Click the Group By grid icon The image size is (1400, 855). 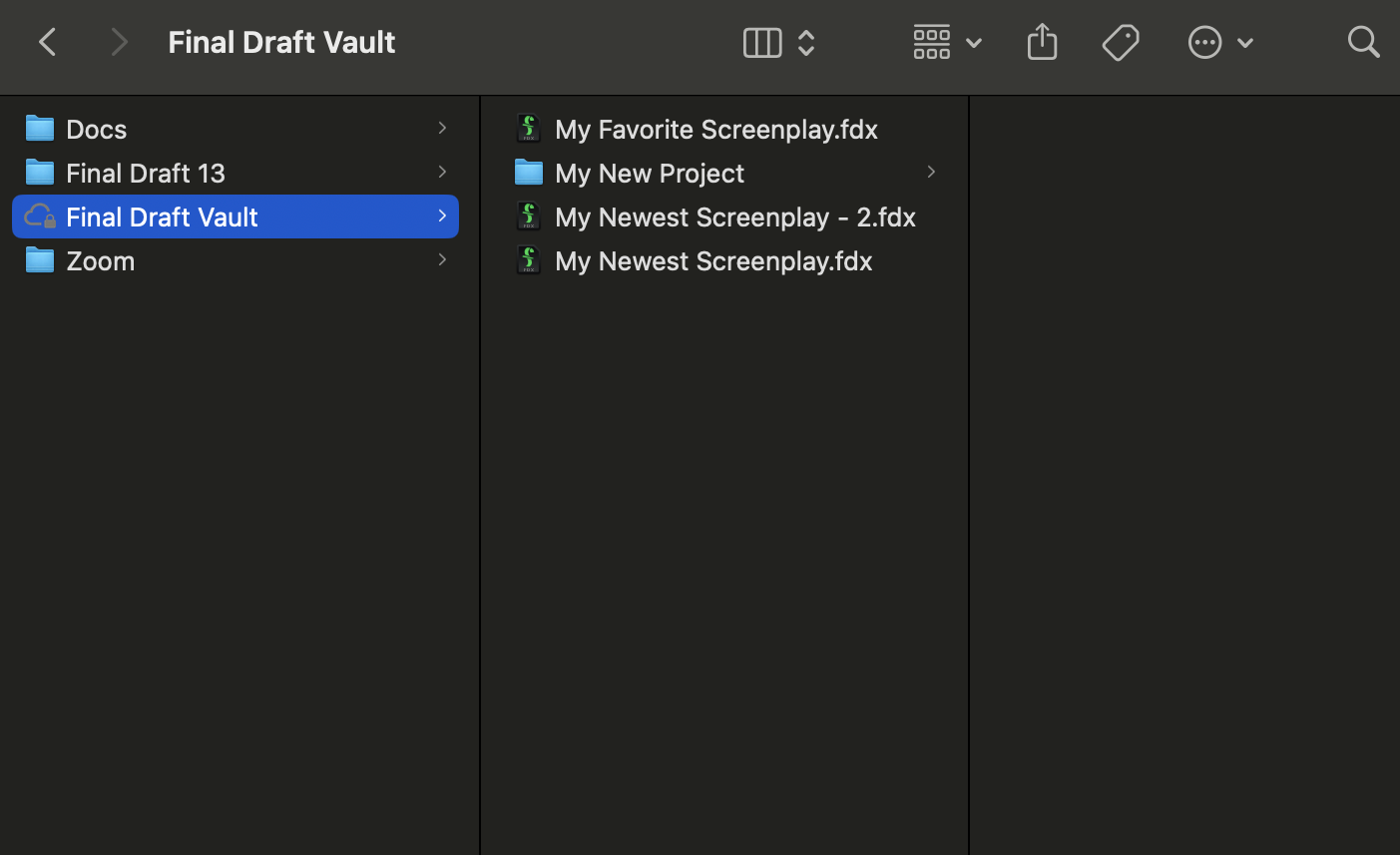click(x=931, y=43)
